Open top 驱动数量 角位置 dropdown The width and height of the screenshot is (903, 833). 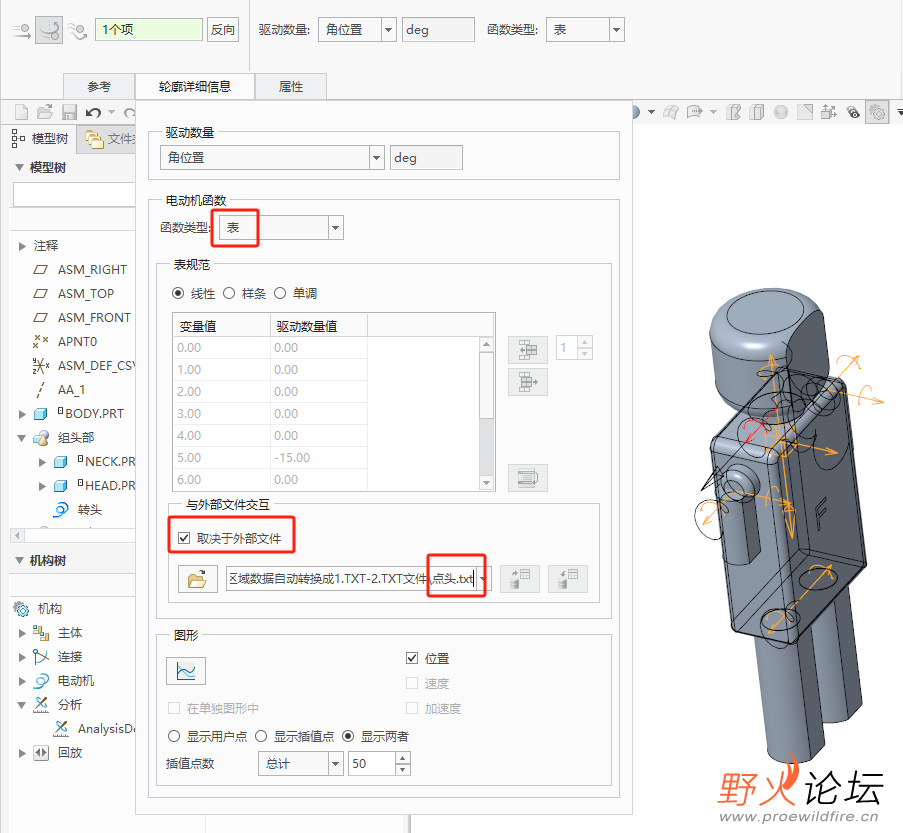click(x=389, y=29)
